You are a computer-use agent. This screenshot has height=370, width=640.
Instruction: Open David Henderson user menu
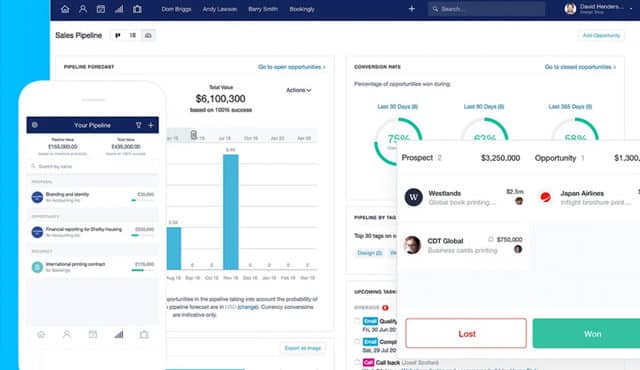click(598, 9)
